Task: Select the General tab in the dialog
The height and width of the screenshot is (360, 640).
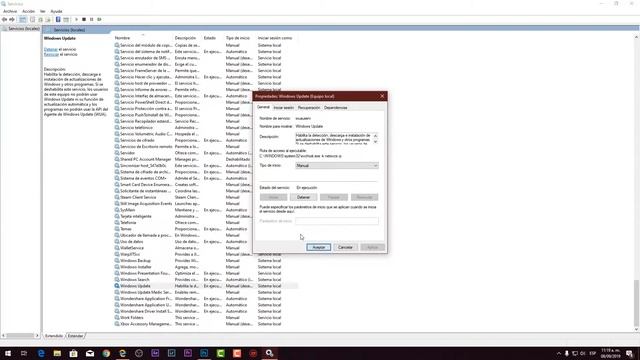Action: click(x=263, y=107)
